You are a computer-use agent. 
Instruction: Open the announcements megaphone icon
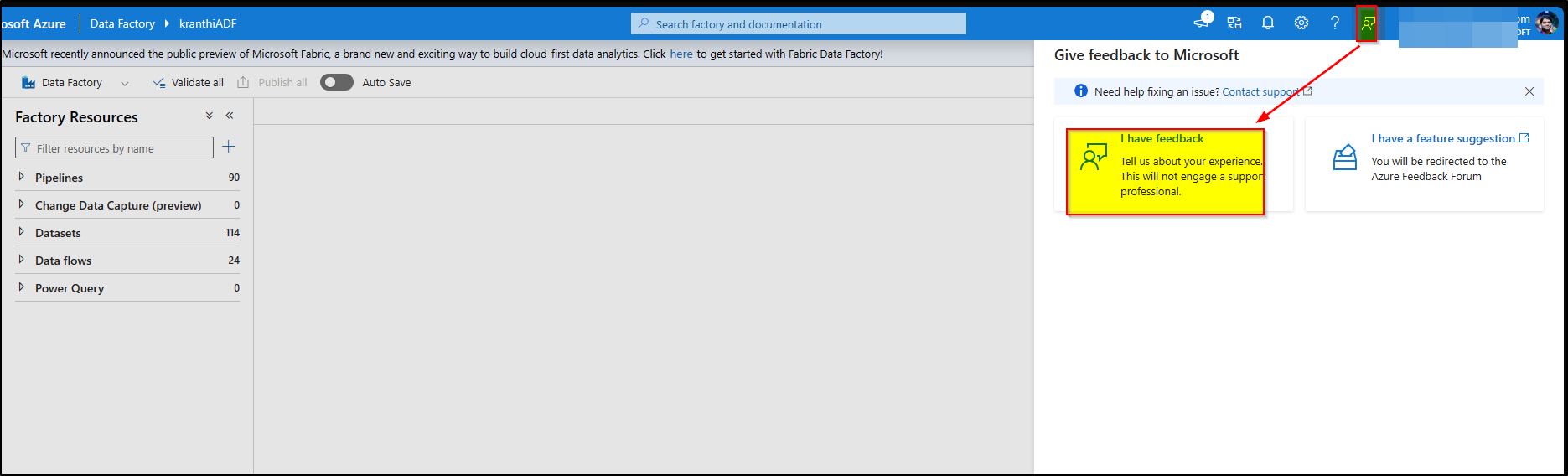[1203, 21]
